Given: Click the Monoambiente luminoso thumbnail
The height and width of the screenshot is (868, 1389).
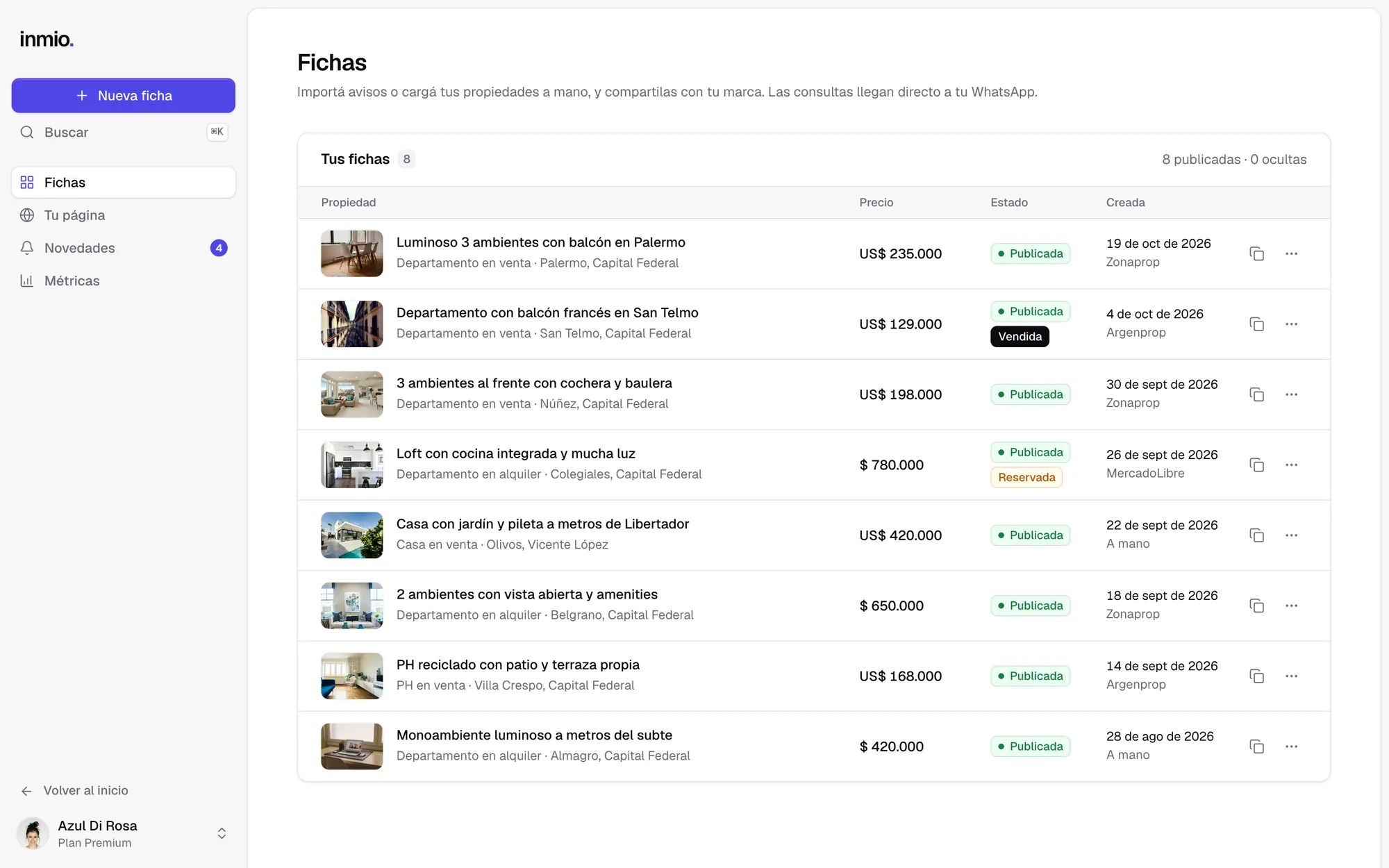Looking at the screenshot, I should tap(351, 746).
